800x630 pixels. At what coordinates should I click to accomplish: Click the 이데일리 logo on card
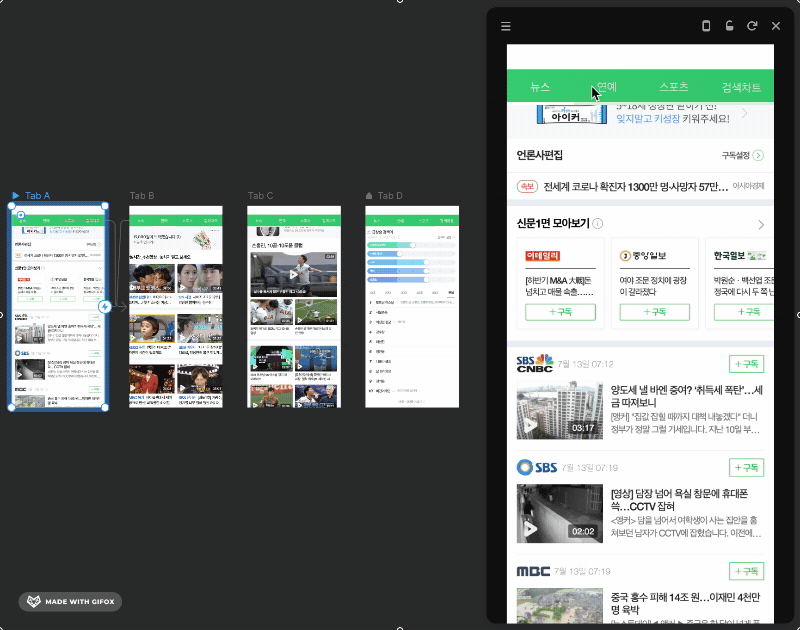pos(542,256)
